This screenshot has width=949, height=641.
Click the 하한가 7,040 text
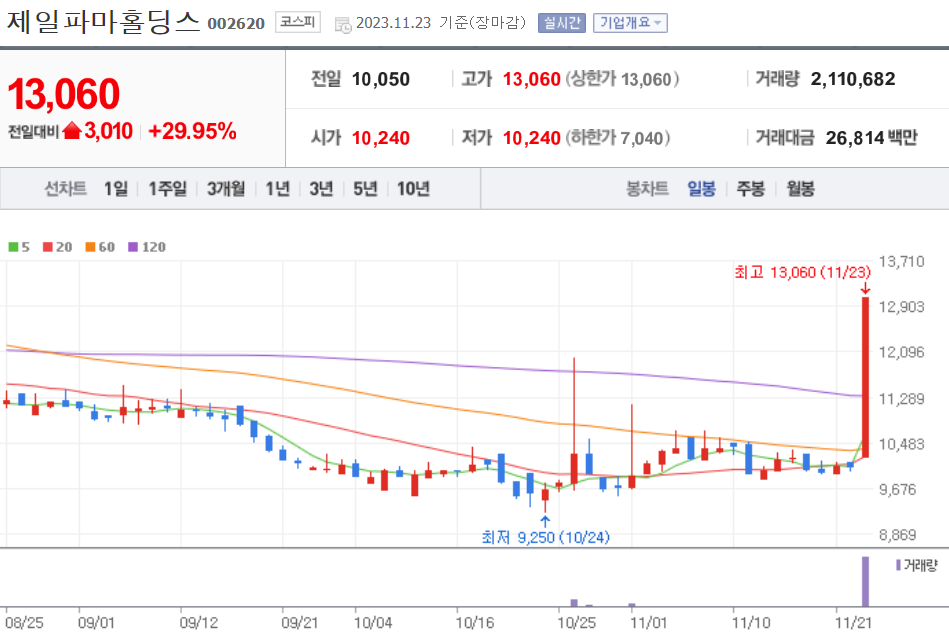618,137
